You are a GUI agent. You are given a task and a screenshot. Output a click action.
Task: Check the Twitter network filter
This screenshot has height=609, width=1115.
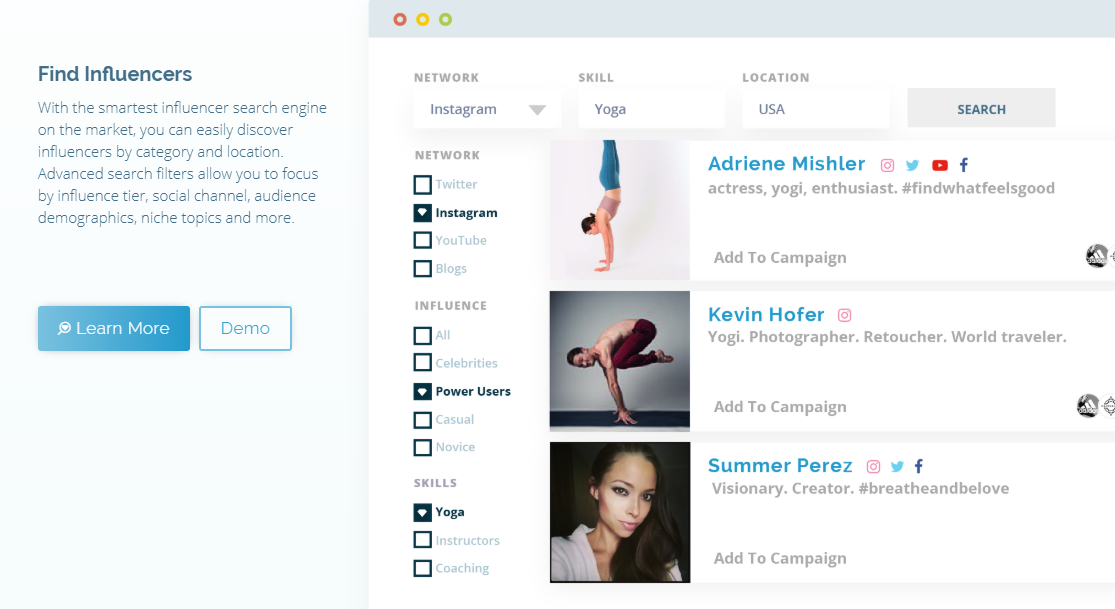click(422, 185)
